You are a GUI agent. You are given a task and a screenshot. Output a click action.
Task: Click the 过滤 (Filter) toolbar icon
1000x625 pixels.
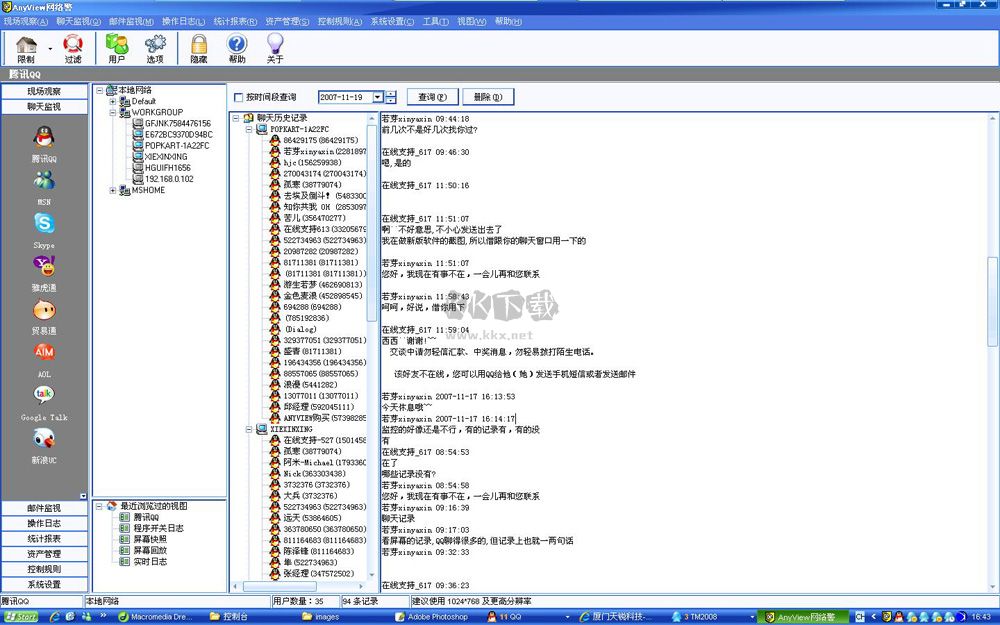[73, 48]
